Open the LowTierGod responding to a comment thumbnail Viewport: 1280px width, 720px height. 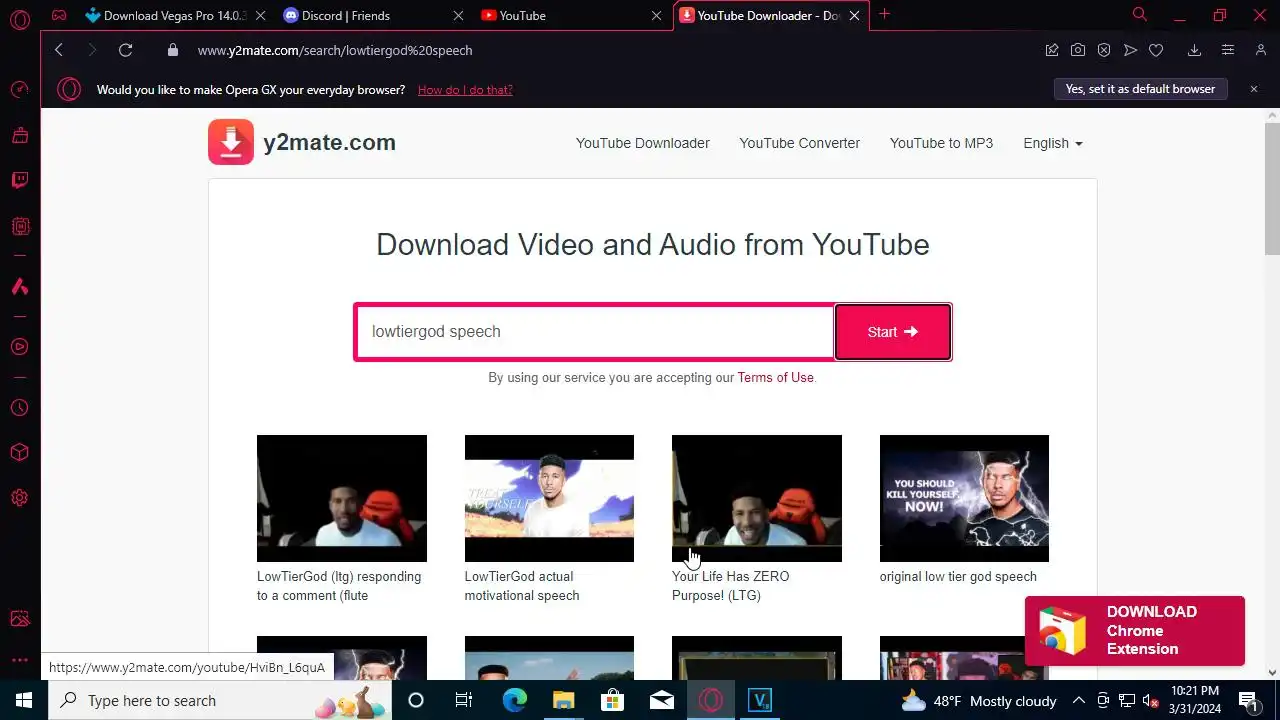click(342, 498)
